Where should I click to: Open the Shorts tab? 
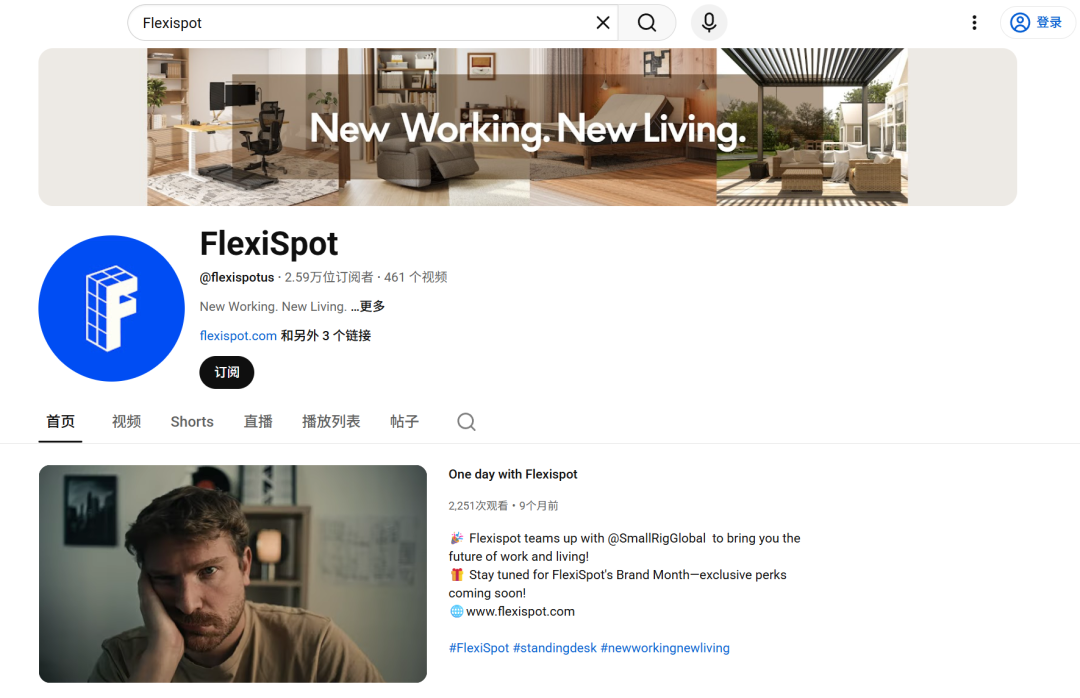coord(192,422)
